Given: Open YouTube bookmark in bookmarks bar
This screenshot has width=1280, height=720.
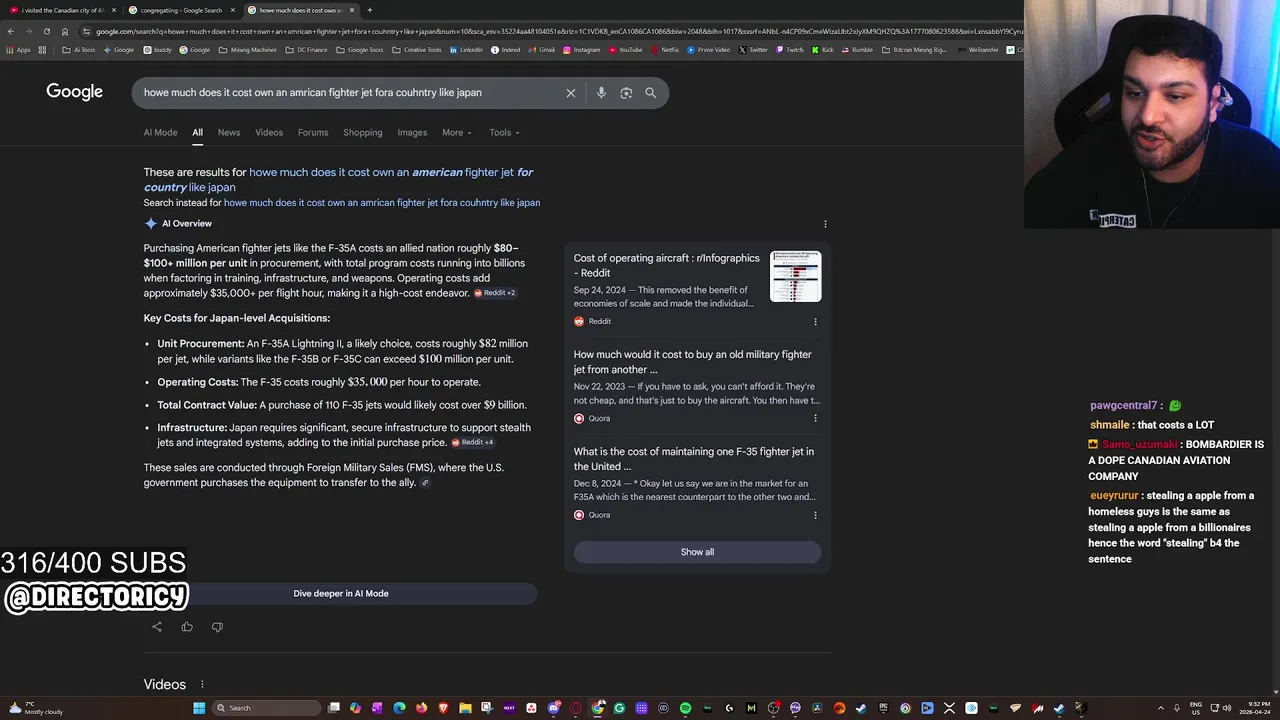Looking at the screenshot, I should (625, 49).
